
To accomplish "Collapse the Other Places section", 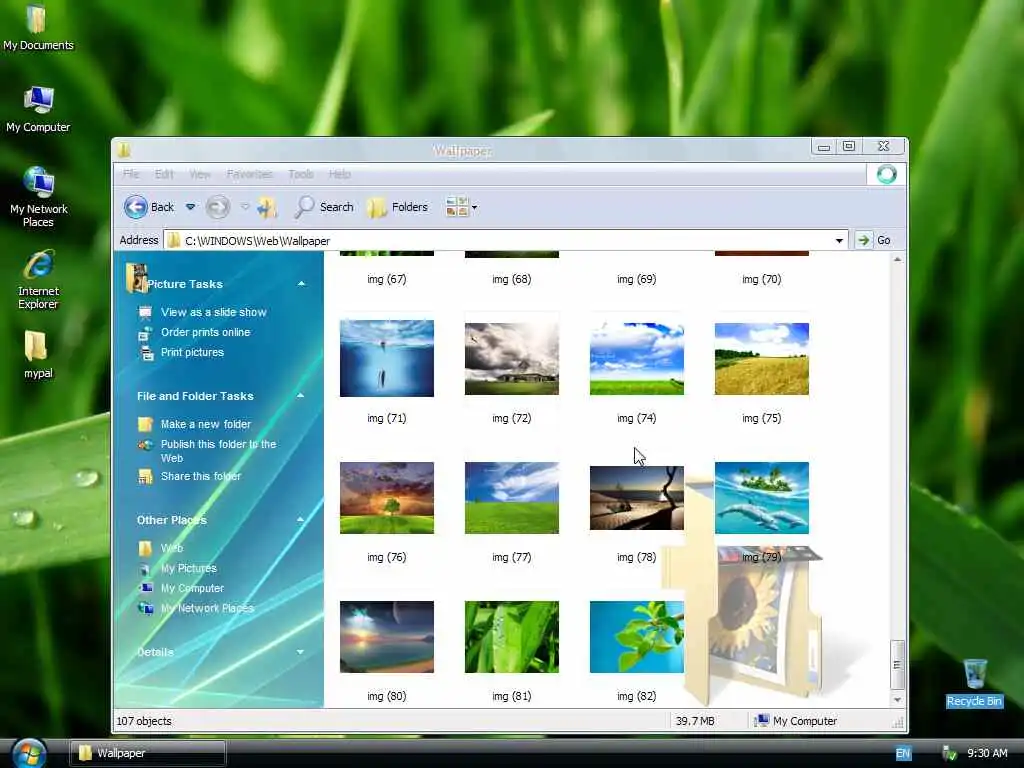I will tap(300, 520).
